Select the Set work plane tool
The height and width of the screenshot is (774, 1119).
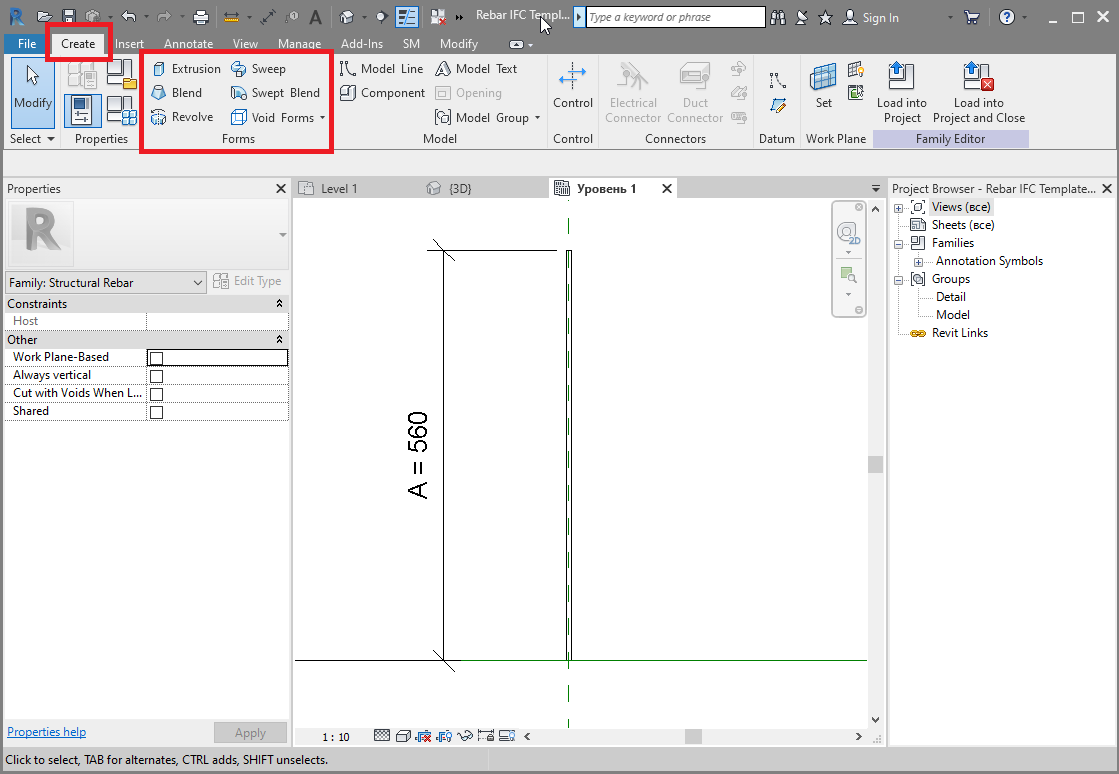pyautogui.click(x=823, y=85)
